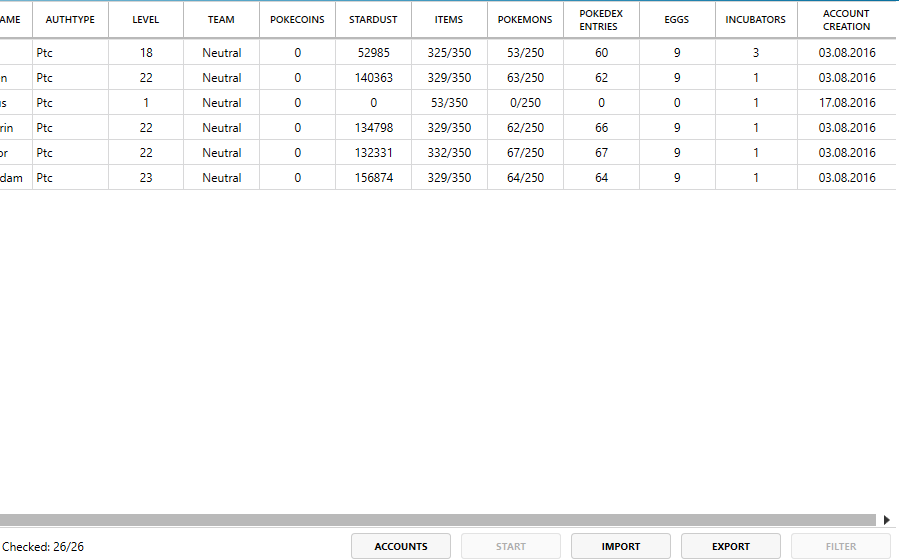
Task: Sort by the POKECOINS column header
Action: tap(298, 19)
